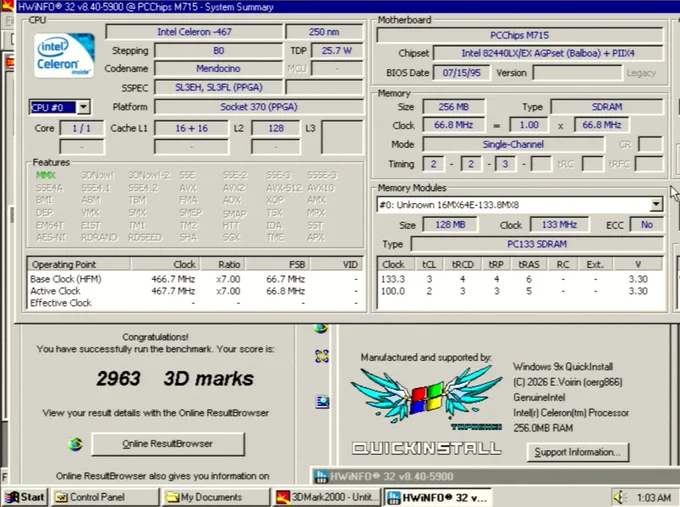Screen dimensions: 680x507
Task: Click the volume speaker tray icon
Action: 621,497
